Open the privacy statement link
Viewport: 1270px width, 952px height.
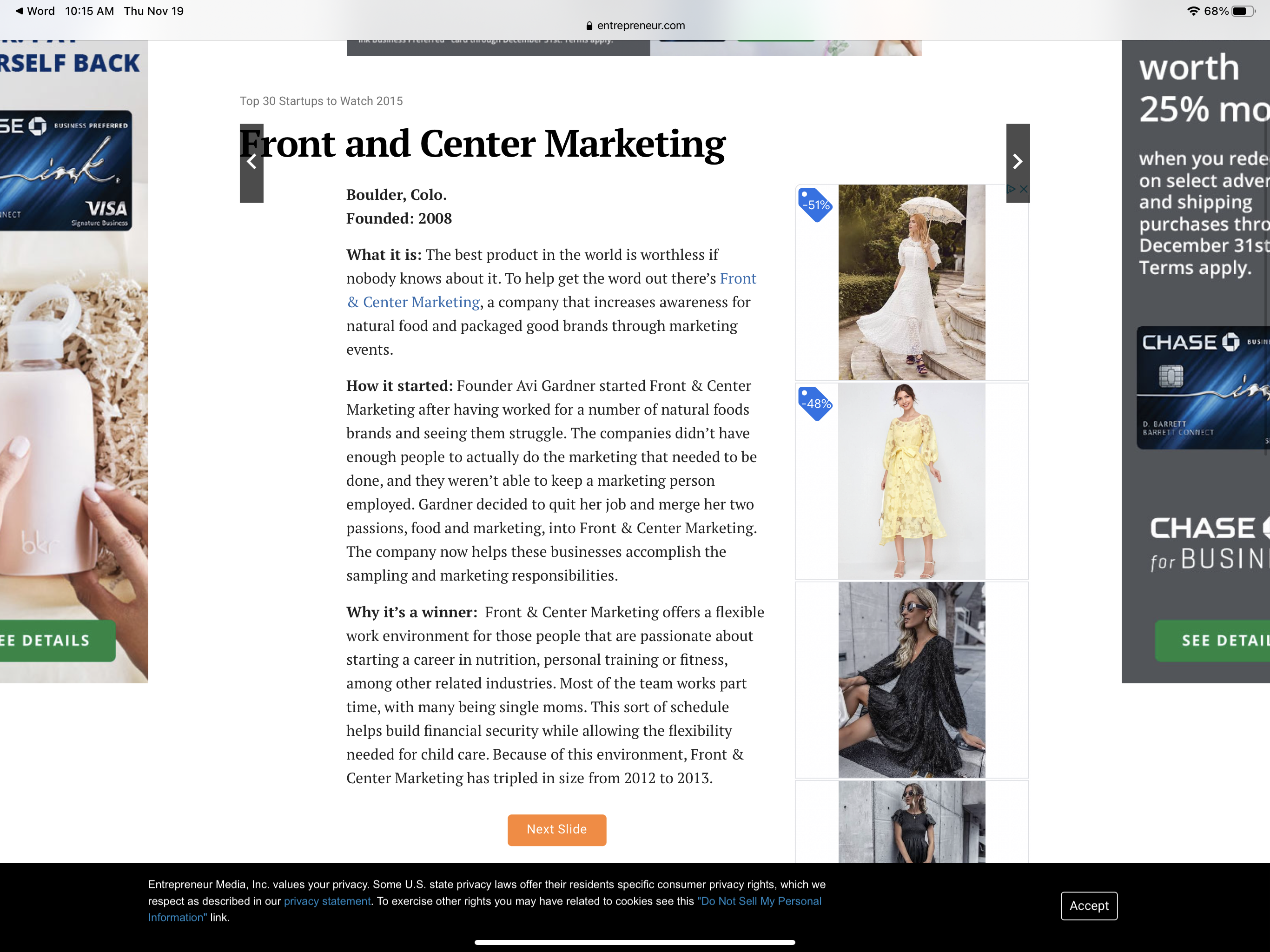tap(327, 901)
